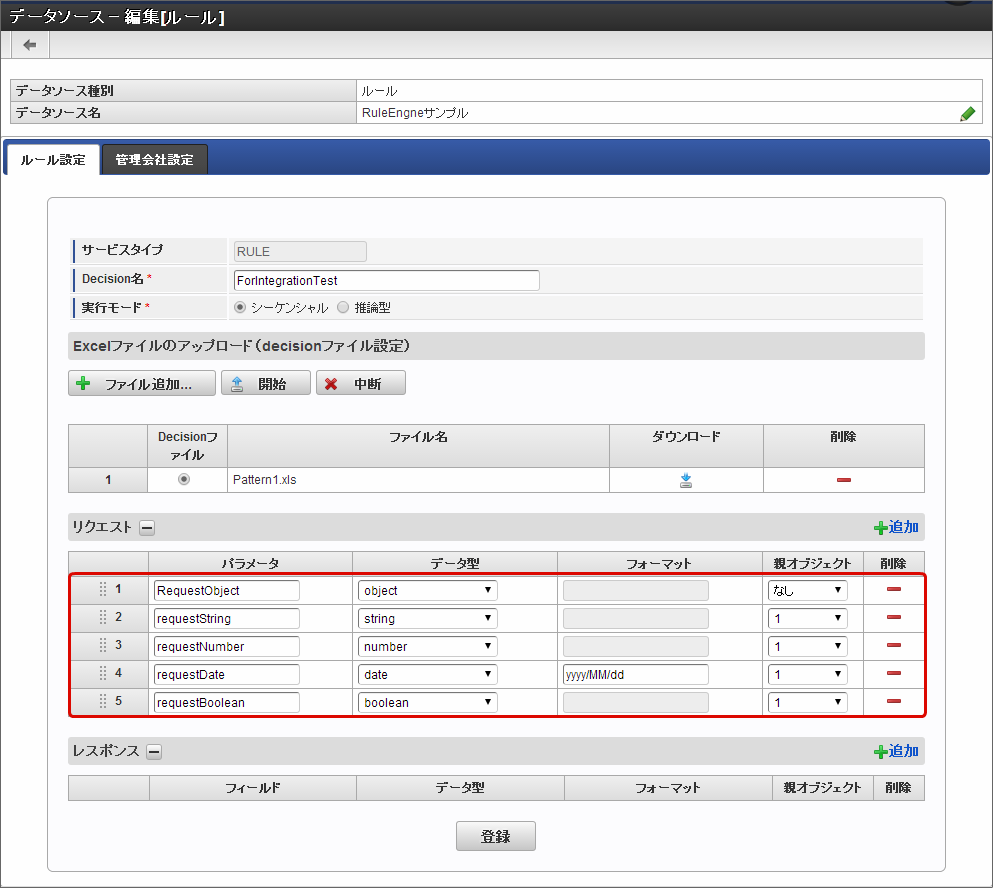
Task: Click the pencil edit icon for data source name
Action: [966, 114]
